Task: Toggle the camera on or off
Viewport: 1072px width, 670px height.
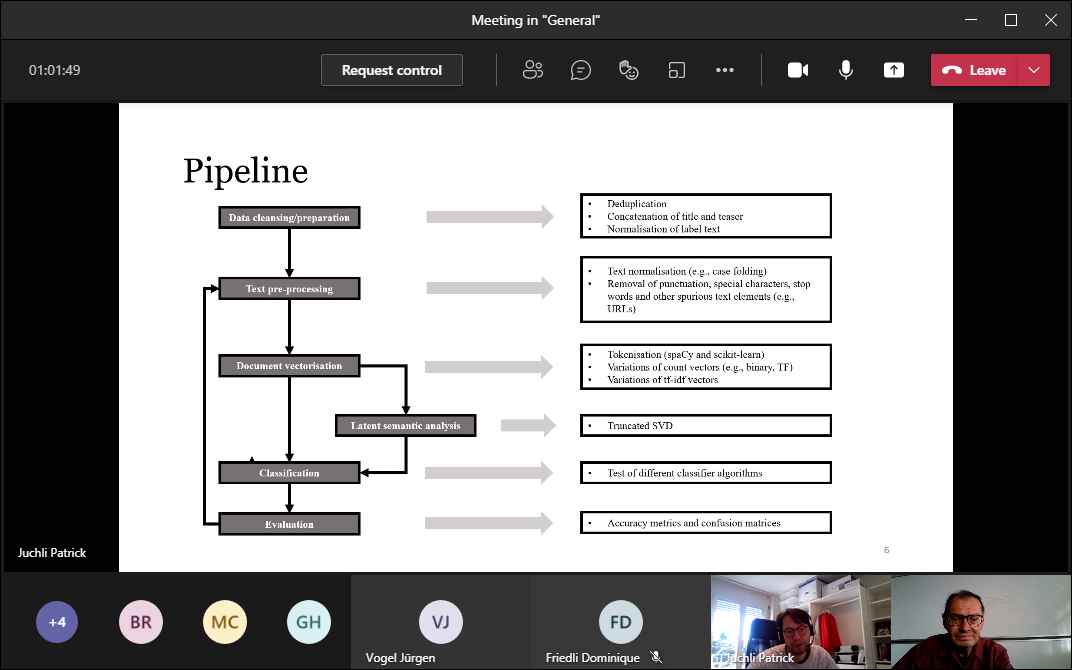Action: pos(798,70)
